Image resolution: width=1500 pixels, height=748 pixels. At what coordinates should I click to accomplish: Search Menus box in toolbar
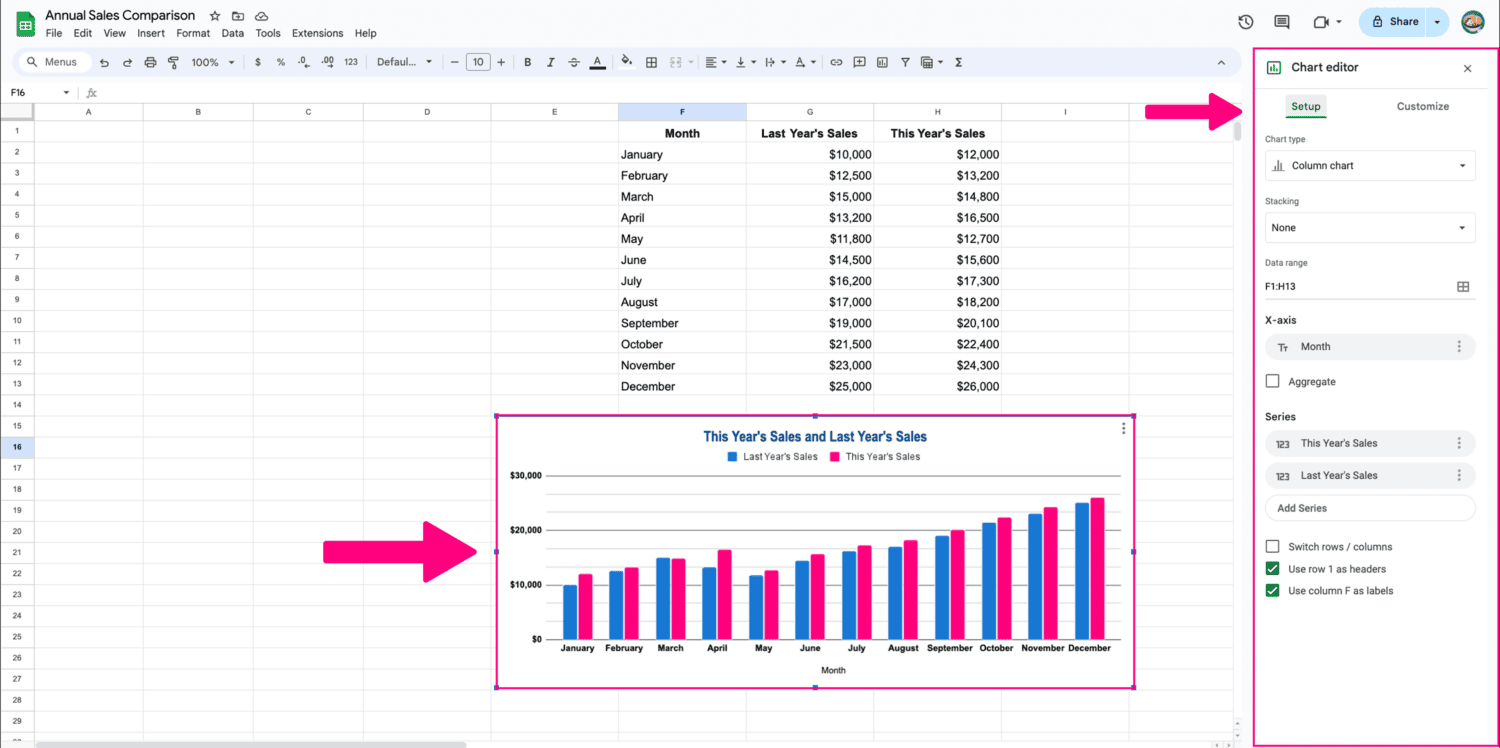coord(56,62)
